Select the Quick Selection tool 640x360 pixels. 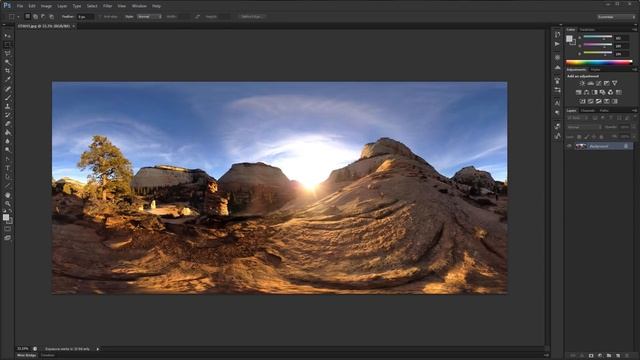[7, 62]
